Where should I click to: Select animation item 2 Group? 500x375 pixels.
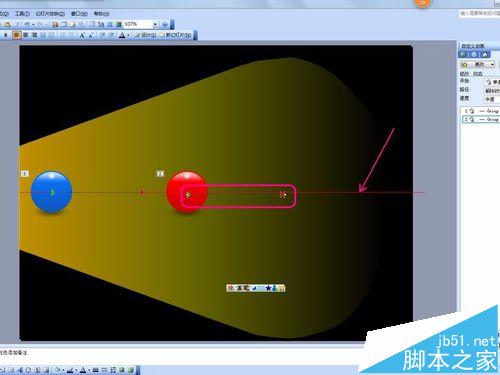pos(481,119)
